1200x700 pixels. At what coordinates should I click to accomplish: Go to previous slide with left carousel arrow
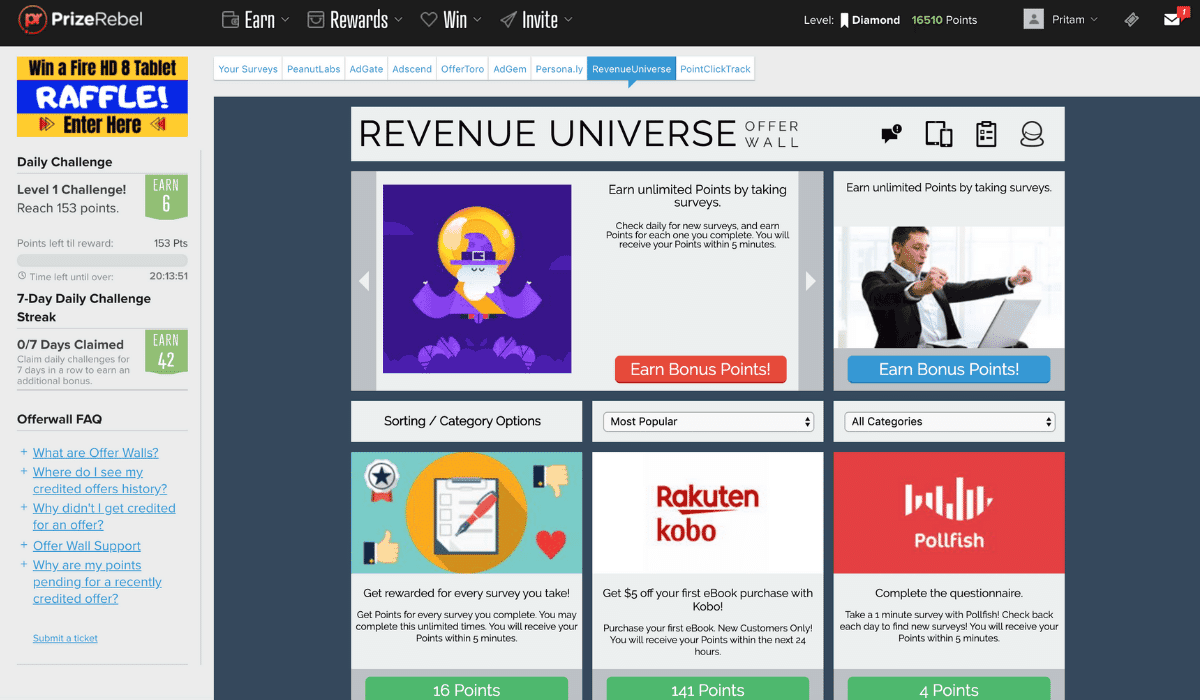coord(364,281)
